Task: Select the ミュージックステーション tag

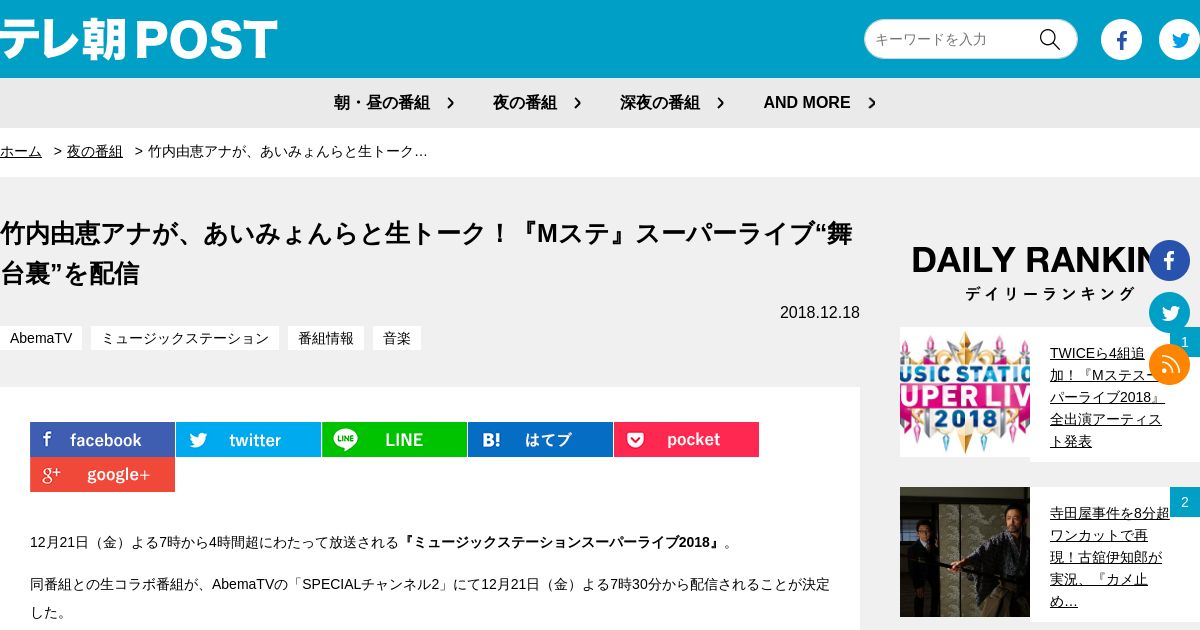Action: [185, 338]
